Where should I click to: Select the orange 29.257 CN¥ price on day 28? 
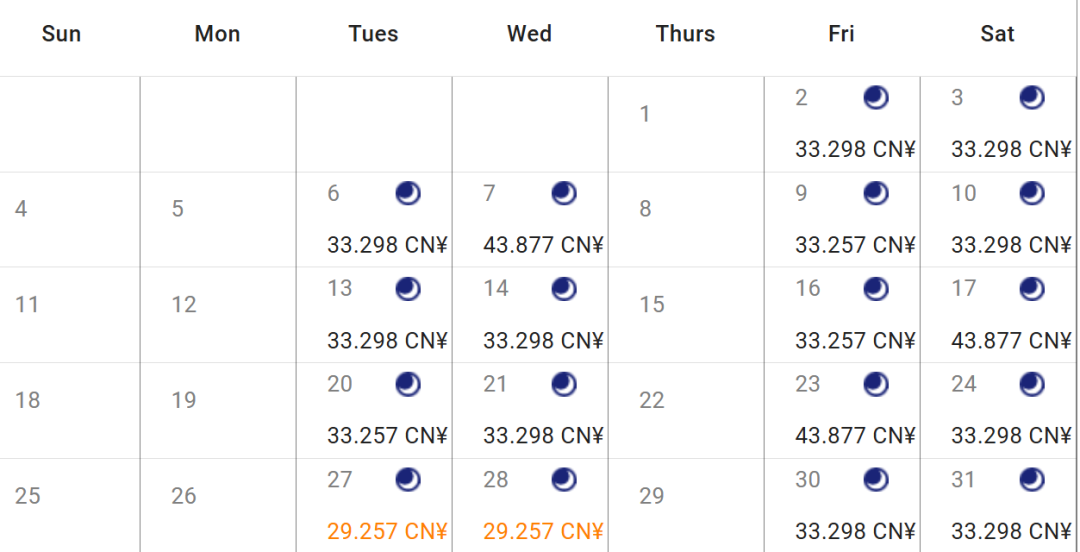point(543,531)
